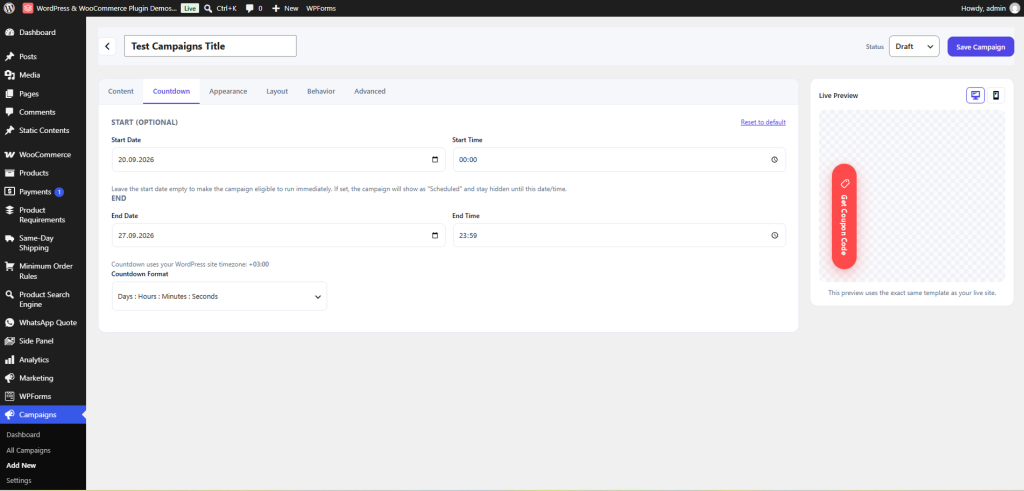Click the Start Date field 20.09.2026
Viewport: 1024px width, 491px height.
pyautogui.click(x=279, y=159)
